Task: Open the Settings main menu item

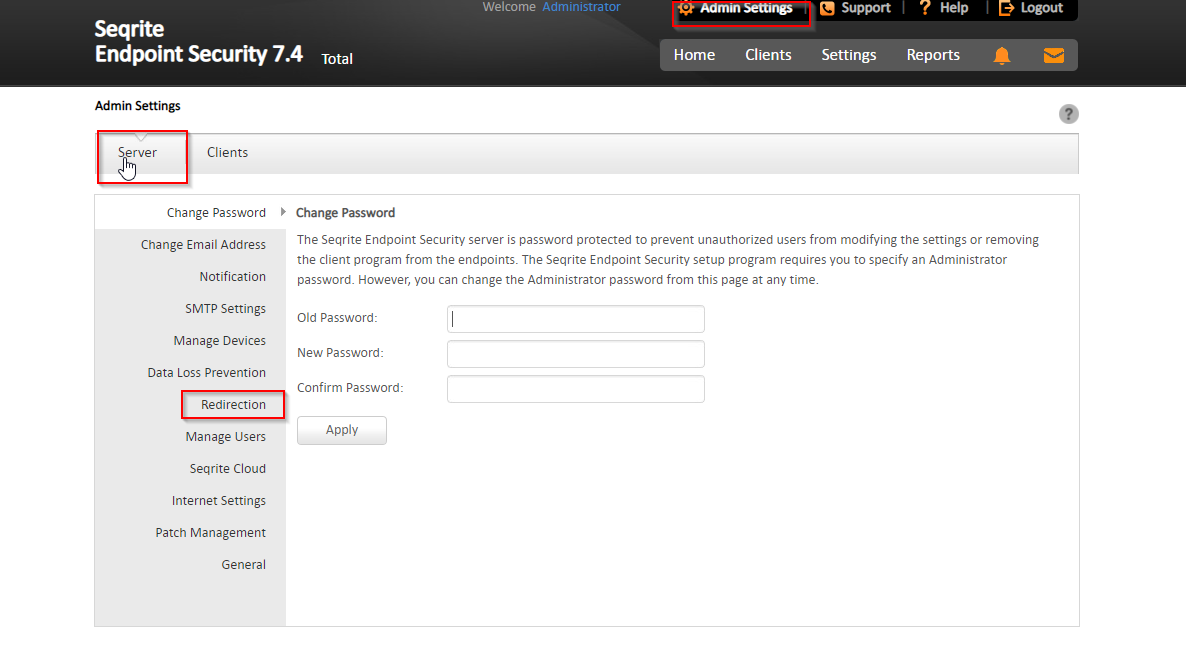Action: point(849,55)
